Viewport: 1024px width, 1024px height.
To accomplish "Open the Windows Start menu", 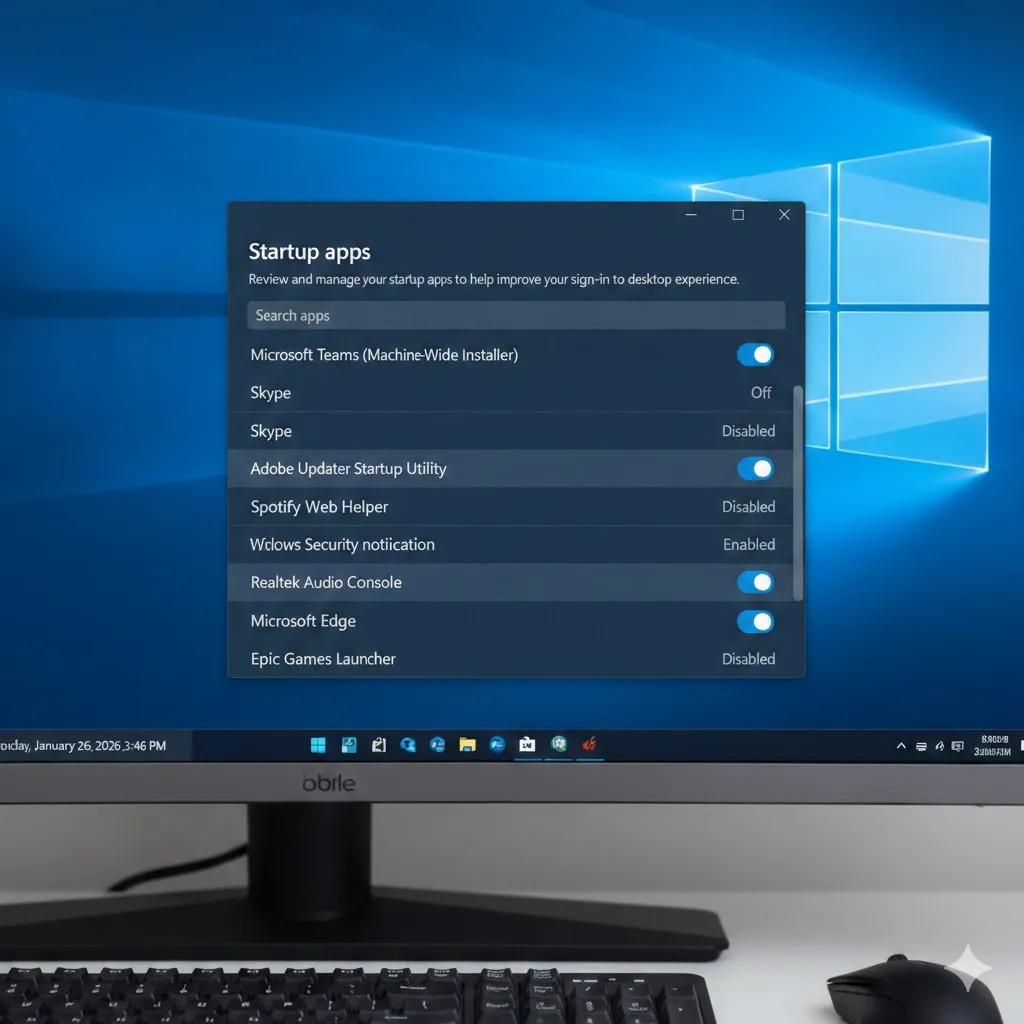I will [x=318, y=745].
